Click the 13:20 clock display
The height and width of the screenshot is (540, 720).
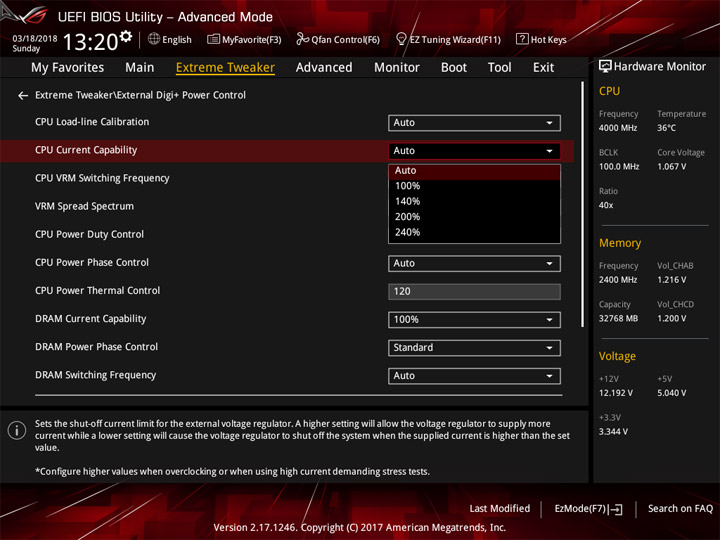pyautogui.click(x=90, y=42)
